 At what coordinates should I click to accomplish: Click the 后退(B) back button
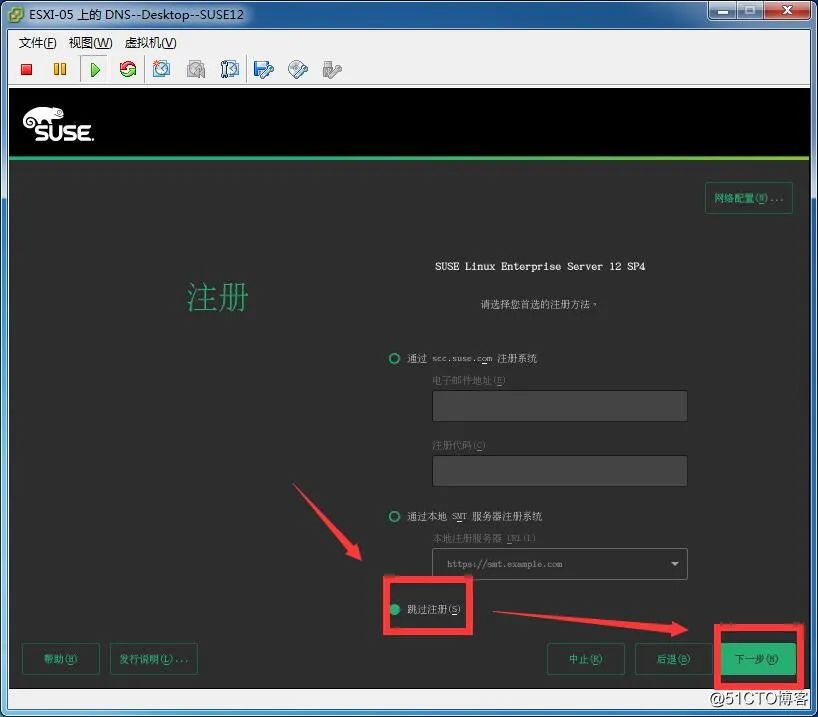point(673,659)
